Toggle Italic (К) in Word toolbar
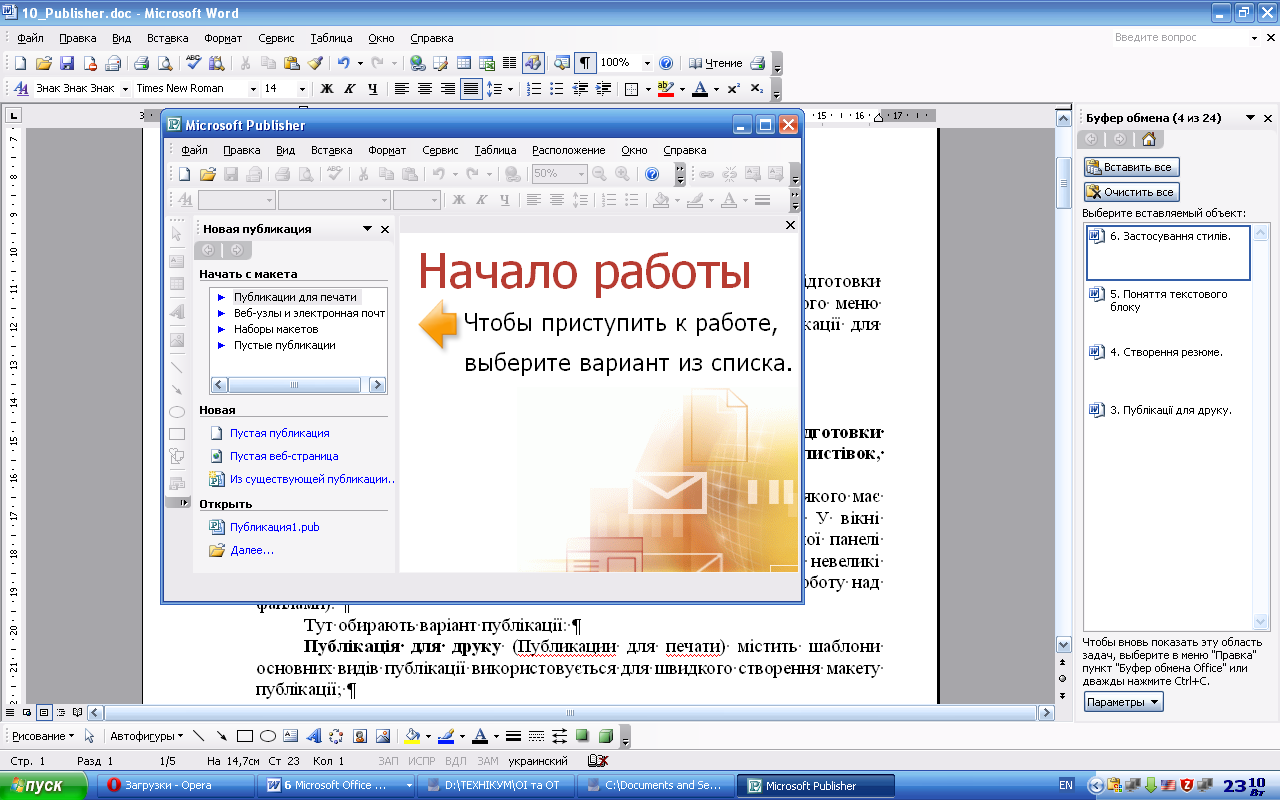The height and width of the screenshot is (800, 1280). pos(349,89)
